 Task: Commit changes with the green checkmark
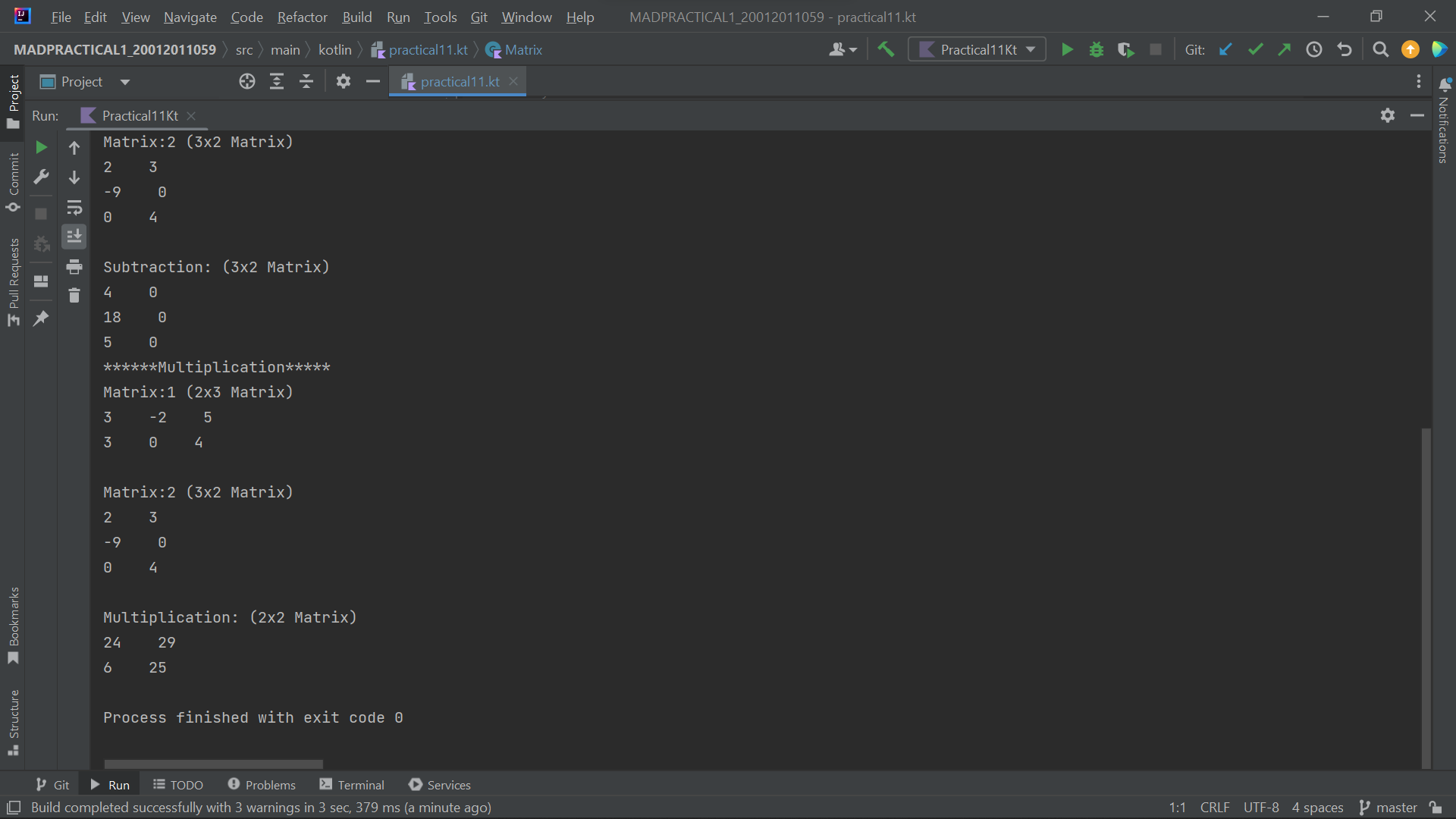(1256, 50)
